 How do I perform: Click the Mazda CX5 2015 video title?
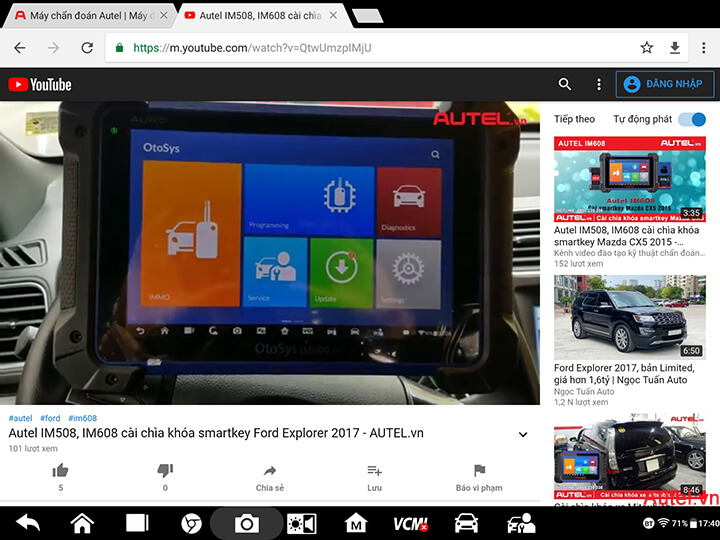coord(626,236)
